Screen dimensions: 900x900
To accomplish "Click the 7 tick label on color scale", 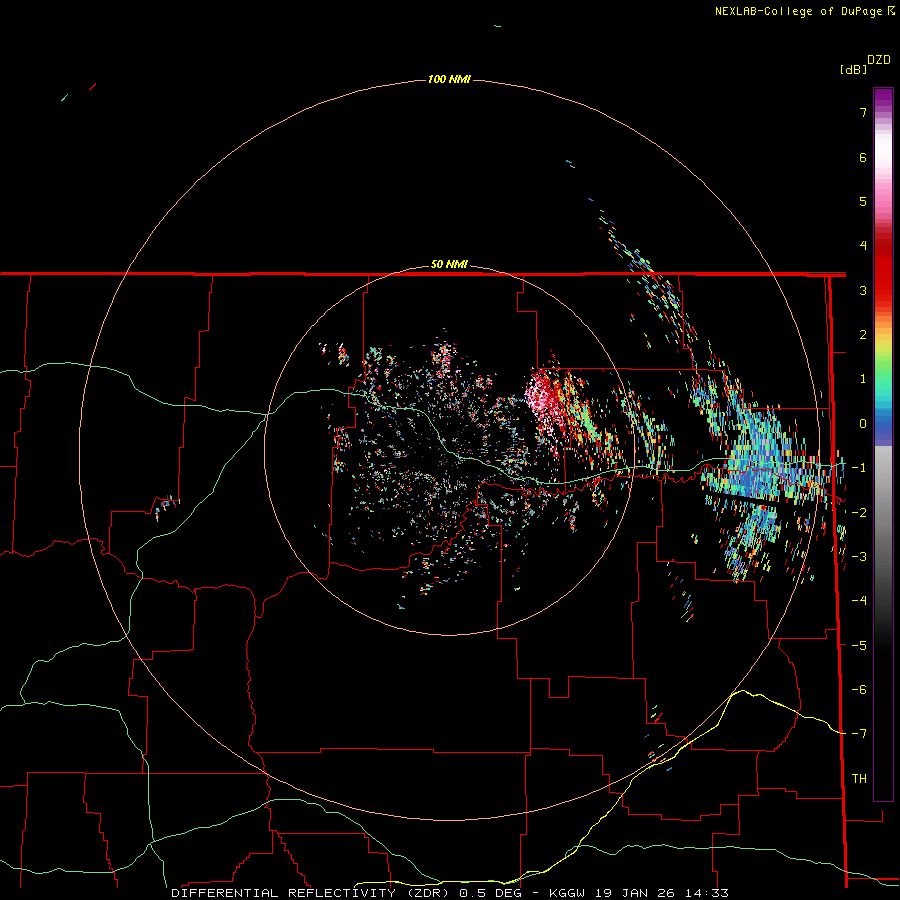I will coord(863,112).
